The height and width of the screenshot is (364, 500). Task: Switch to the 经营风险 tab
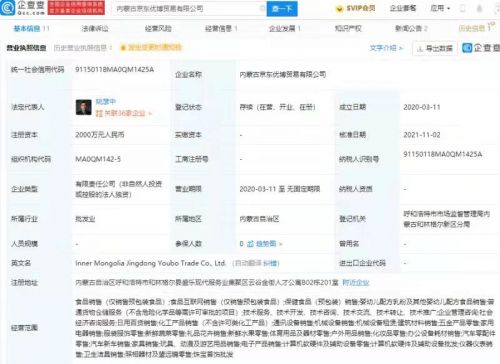[158, 29]
